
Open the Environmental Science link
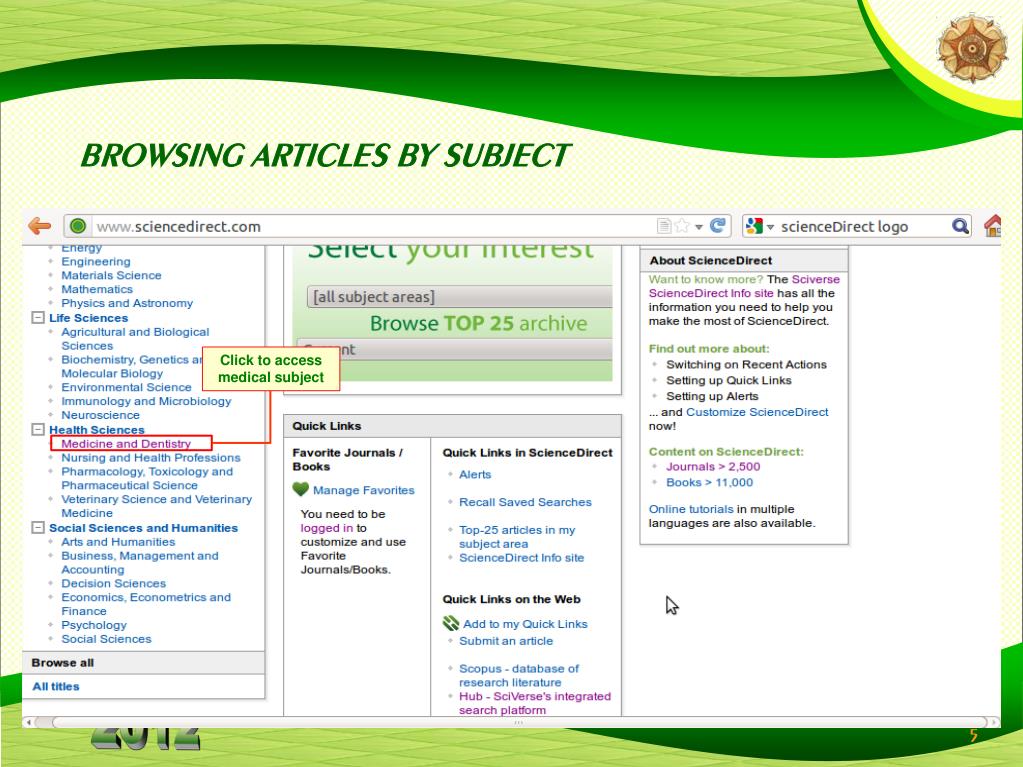[x=126, y=387]
